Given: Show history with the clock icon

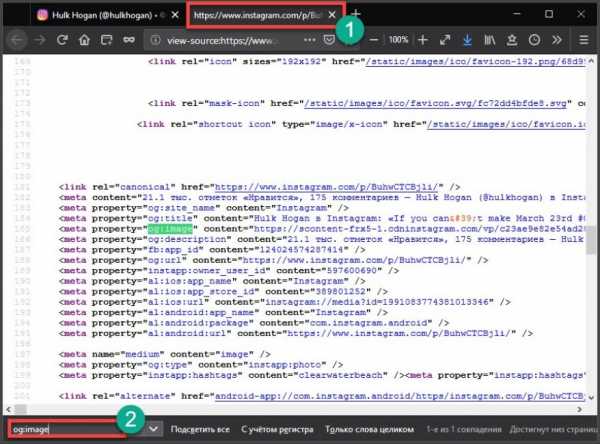Looking at the screenshot, I should click(534, 40).
